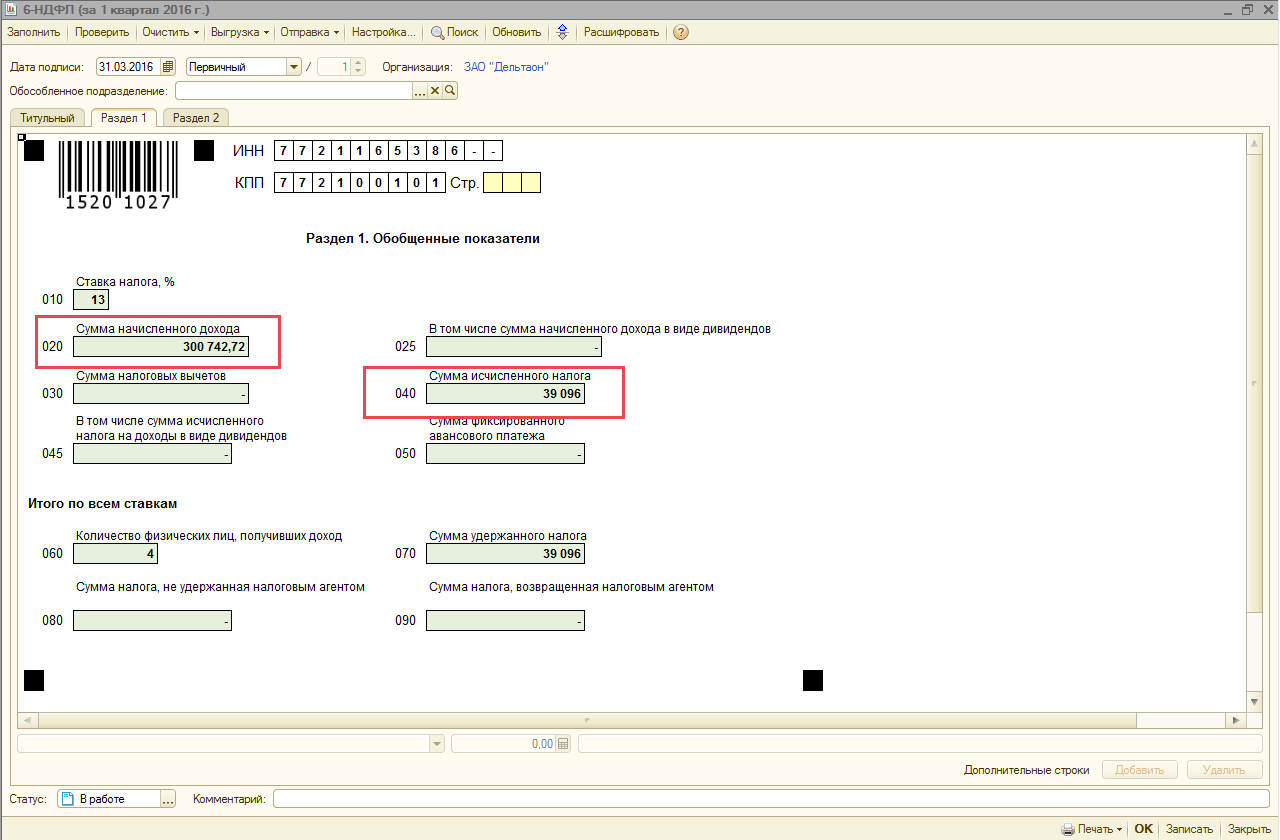
Task: Click Обновить in the toolbar
Action: [517, 32]
